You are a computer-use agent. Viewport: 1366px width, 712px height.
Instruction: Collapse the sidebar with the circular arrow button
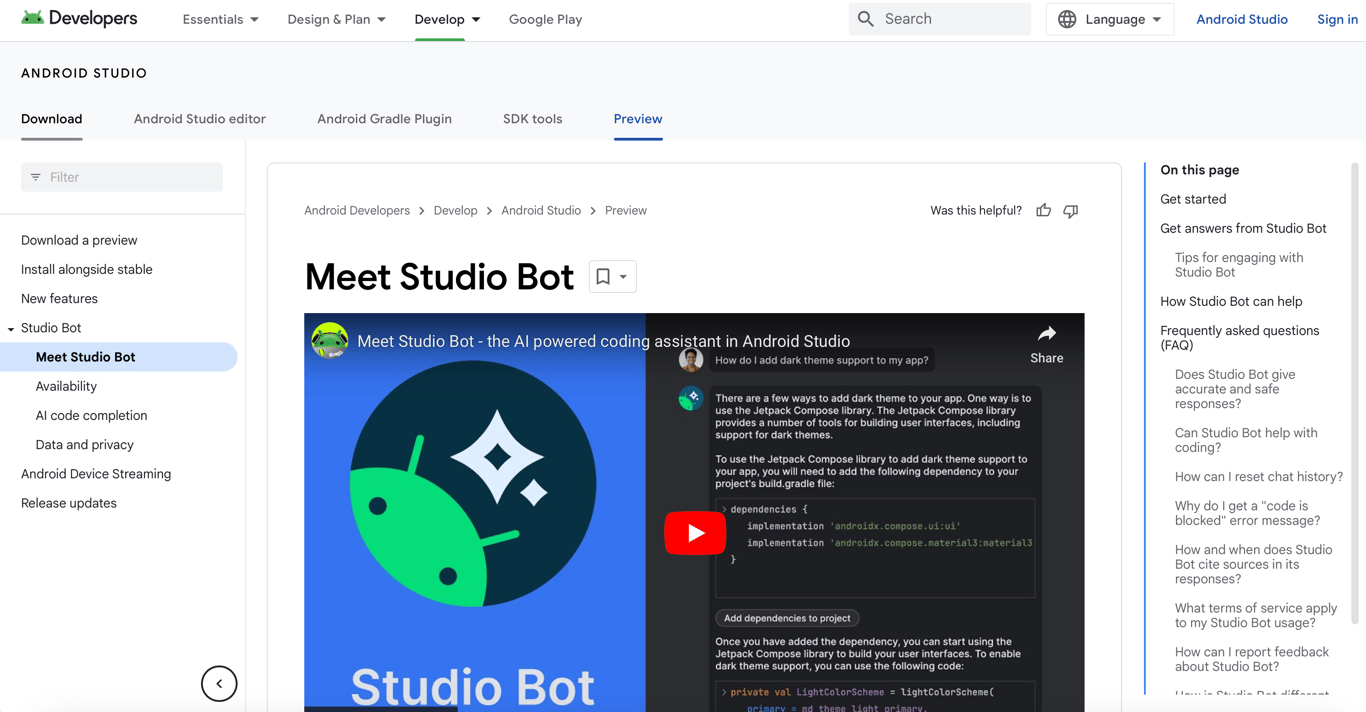coord(219,683)
